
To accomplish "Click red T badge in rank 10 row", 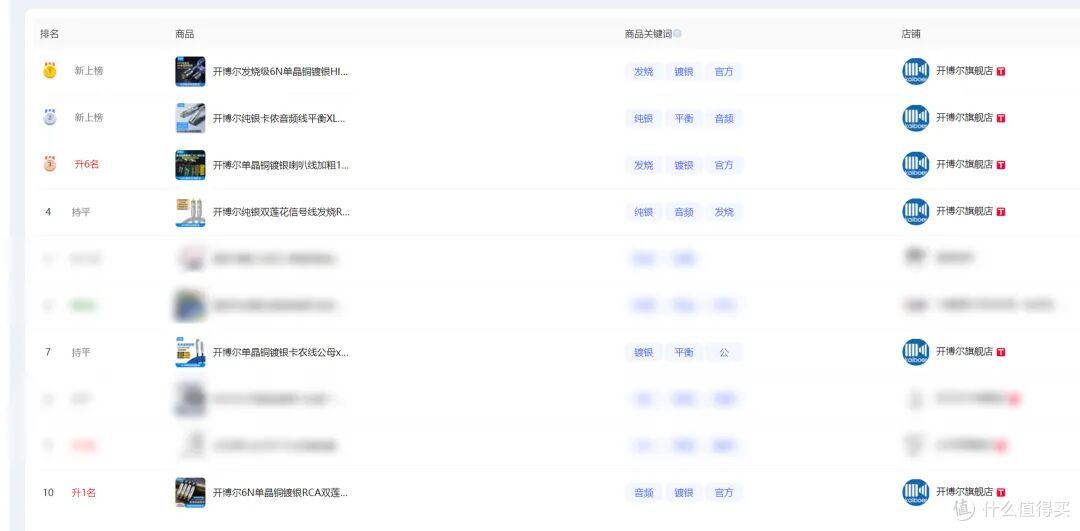I will [x=1001, y=492].
